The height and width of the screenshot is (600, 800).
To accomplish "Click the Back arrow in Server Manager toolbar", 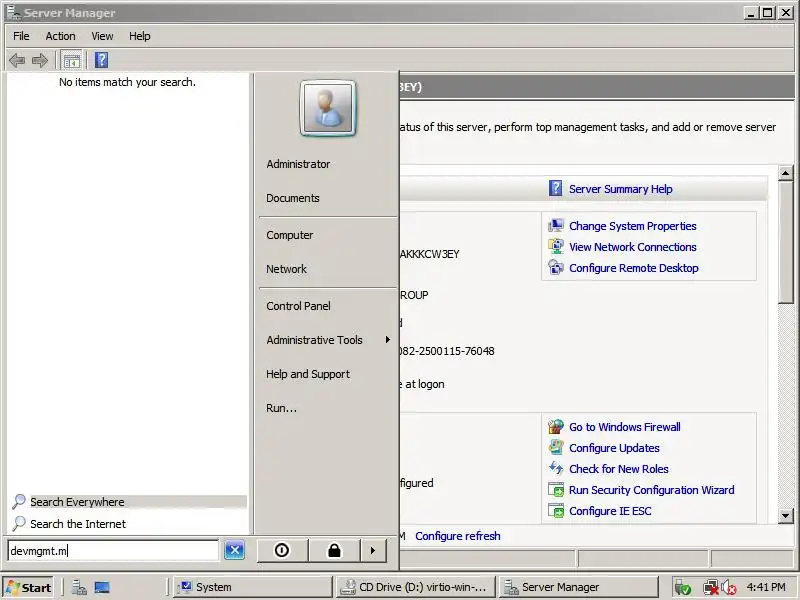I will (x=17, y=60).
